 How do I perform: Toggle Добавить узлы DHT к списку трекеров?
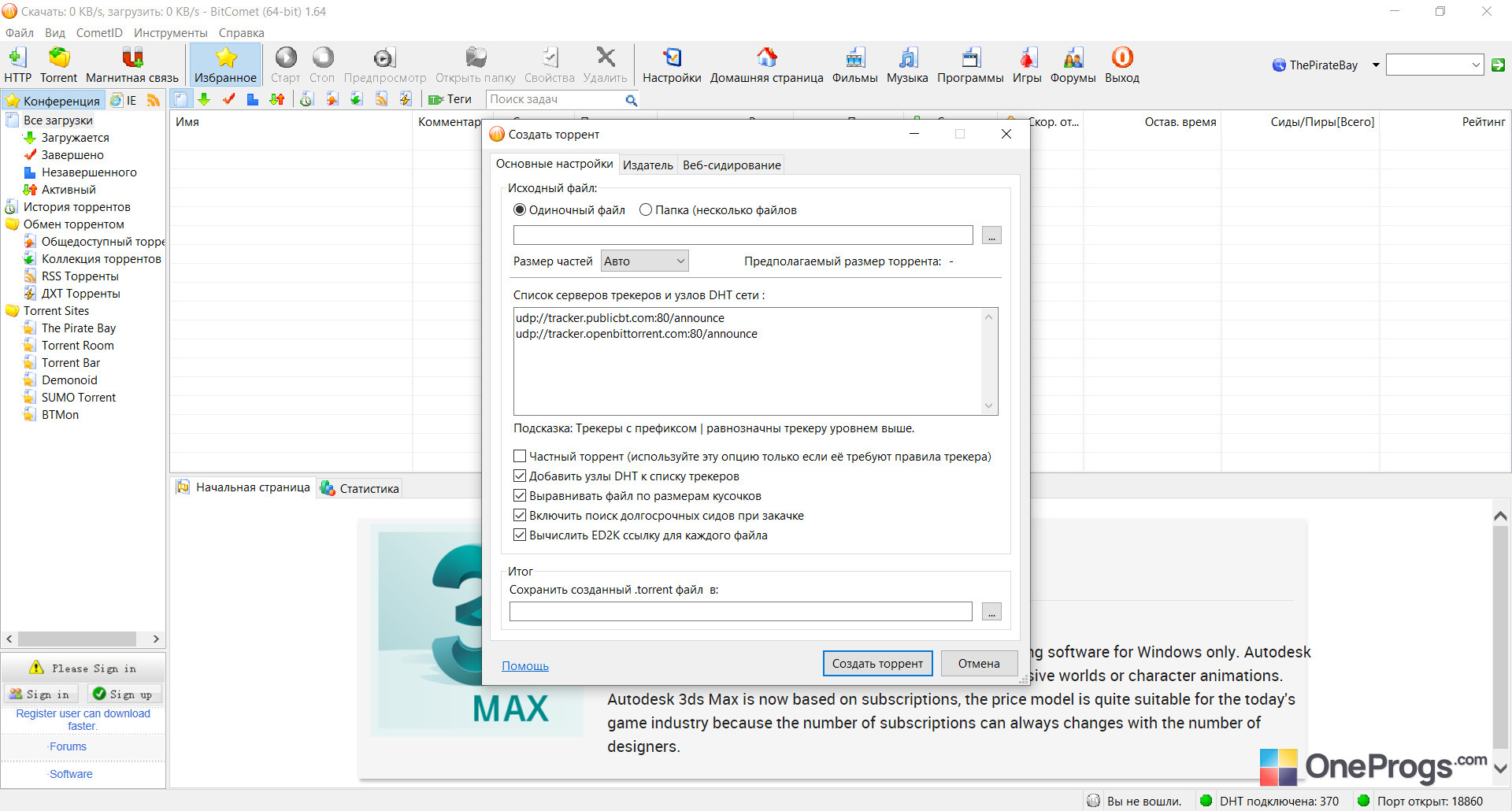[520, 476]
